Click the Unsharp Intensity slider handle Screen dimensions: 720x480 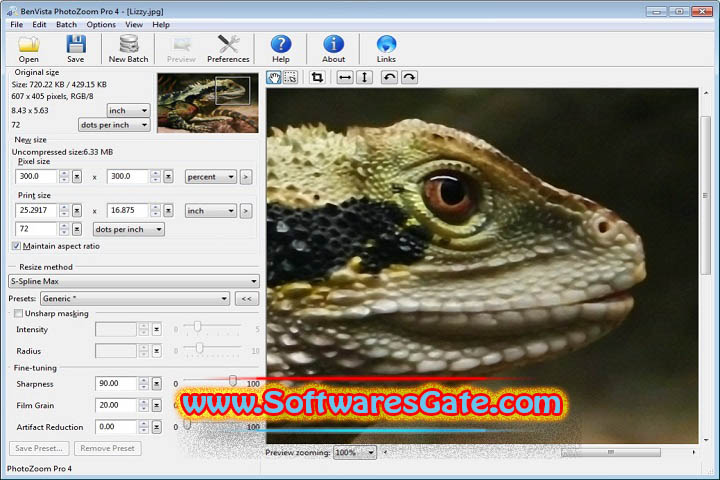click(197, 326)
